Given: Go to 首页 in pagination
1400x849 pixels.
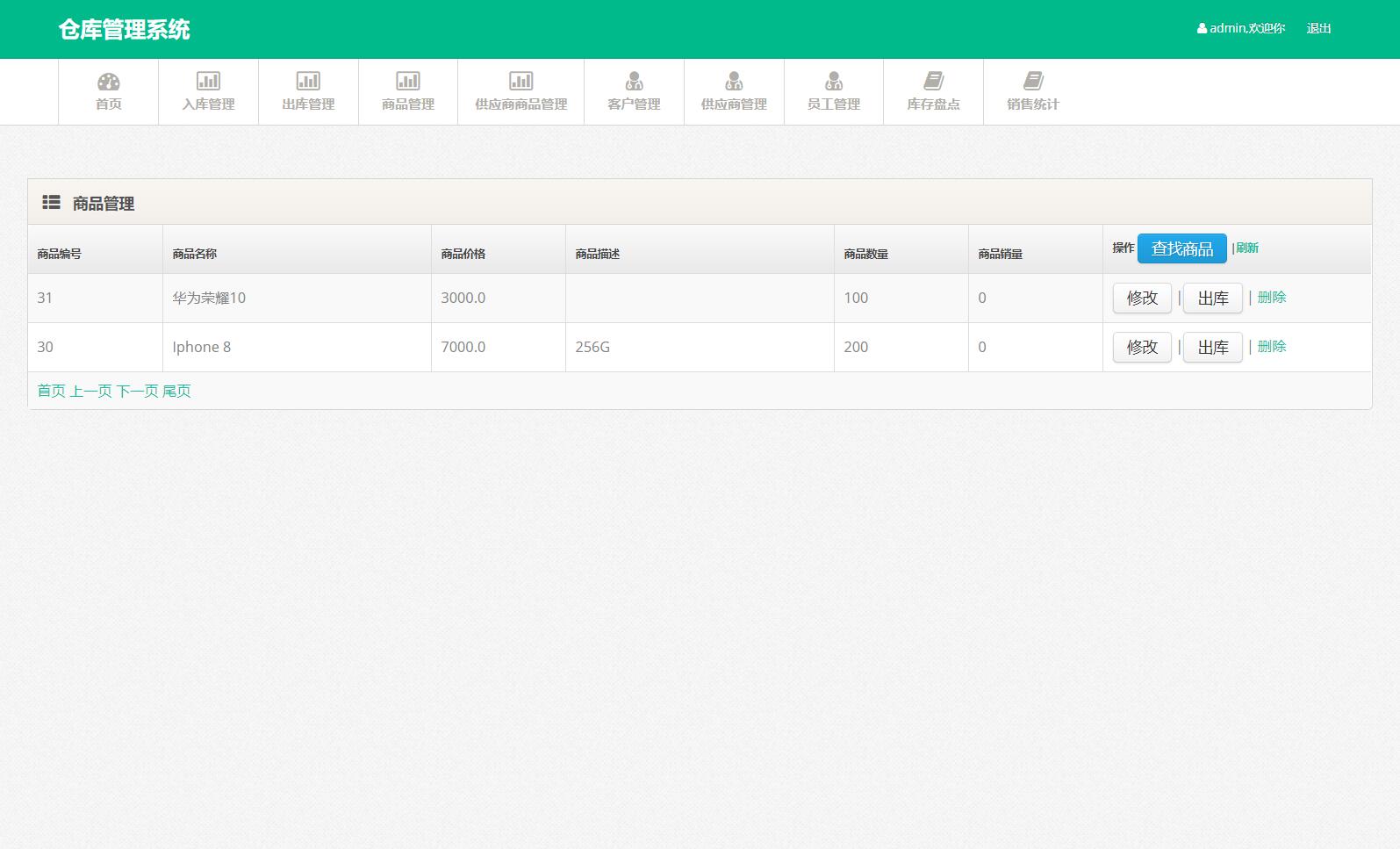Looking at the screenshot, I should (x=51, y=391).
